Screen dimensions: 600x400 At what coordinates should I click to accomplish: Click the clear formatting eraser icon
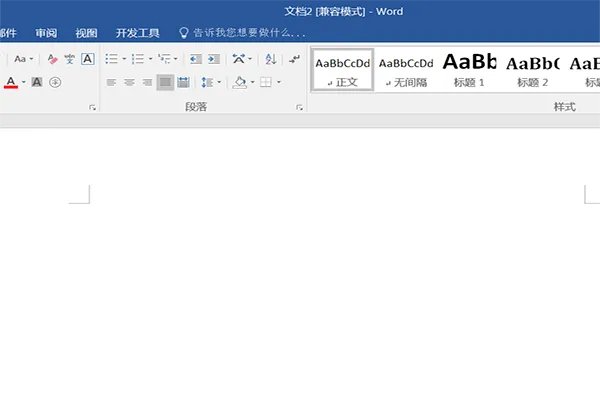[53, 59]
